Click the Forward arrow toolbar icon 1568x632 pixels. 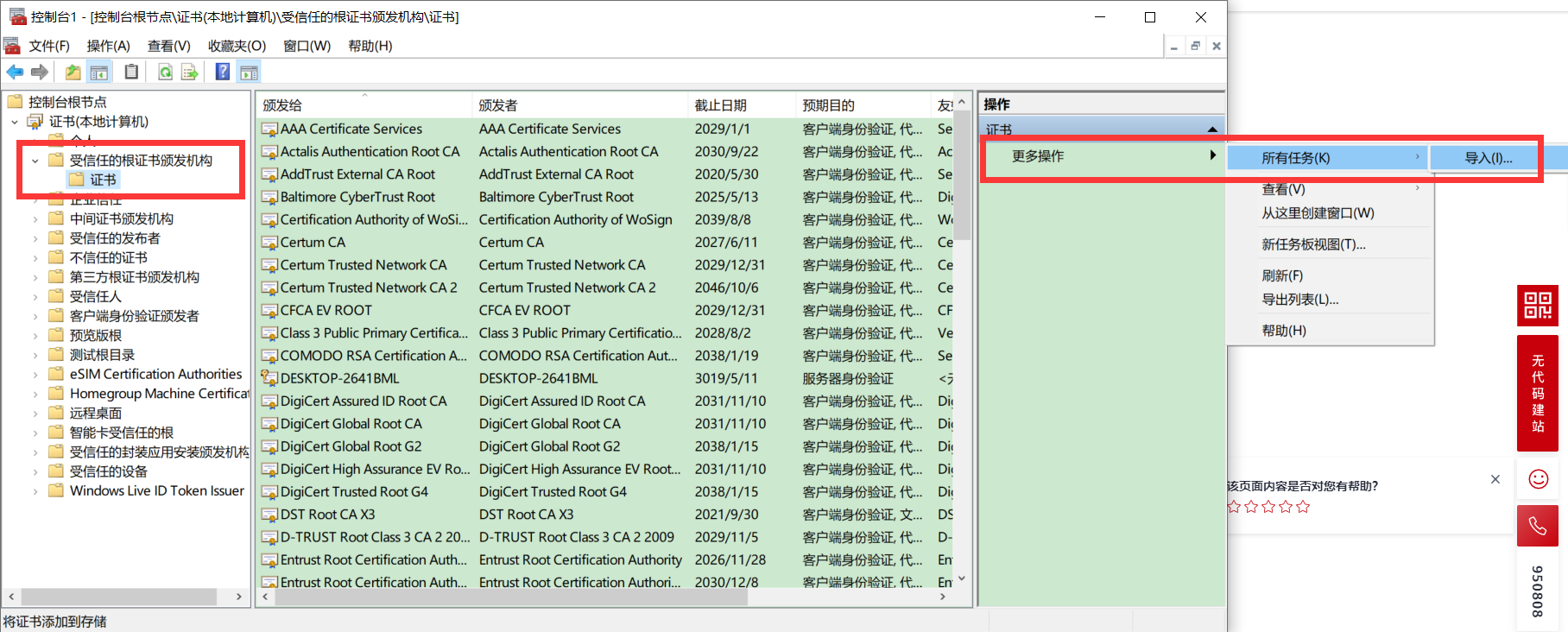click(x=40, y=73)
